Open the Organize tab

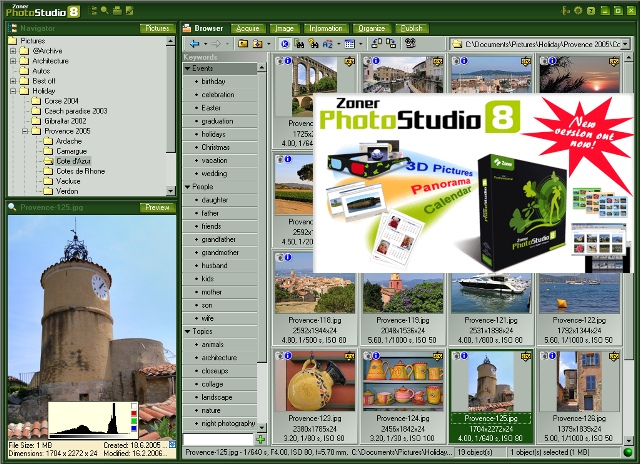point(371,28)
